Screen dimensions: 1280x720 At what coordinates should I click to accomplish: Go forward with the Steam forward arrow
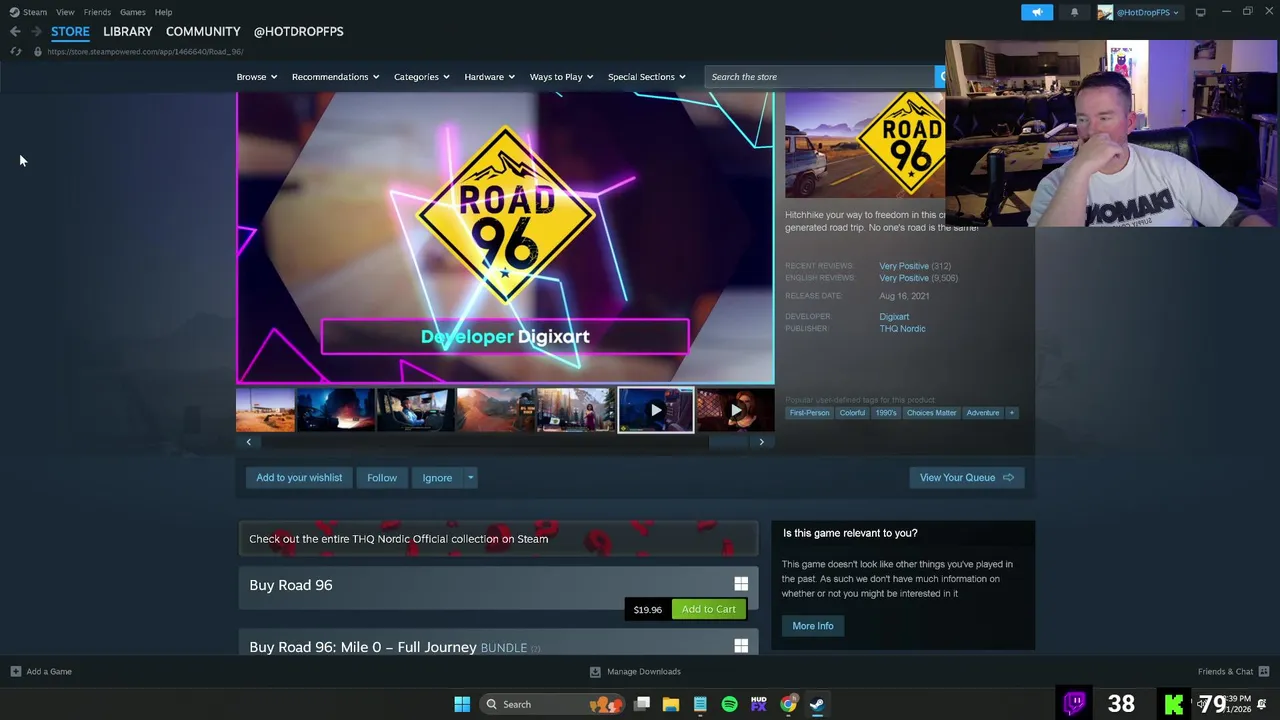[37, 32]
